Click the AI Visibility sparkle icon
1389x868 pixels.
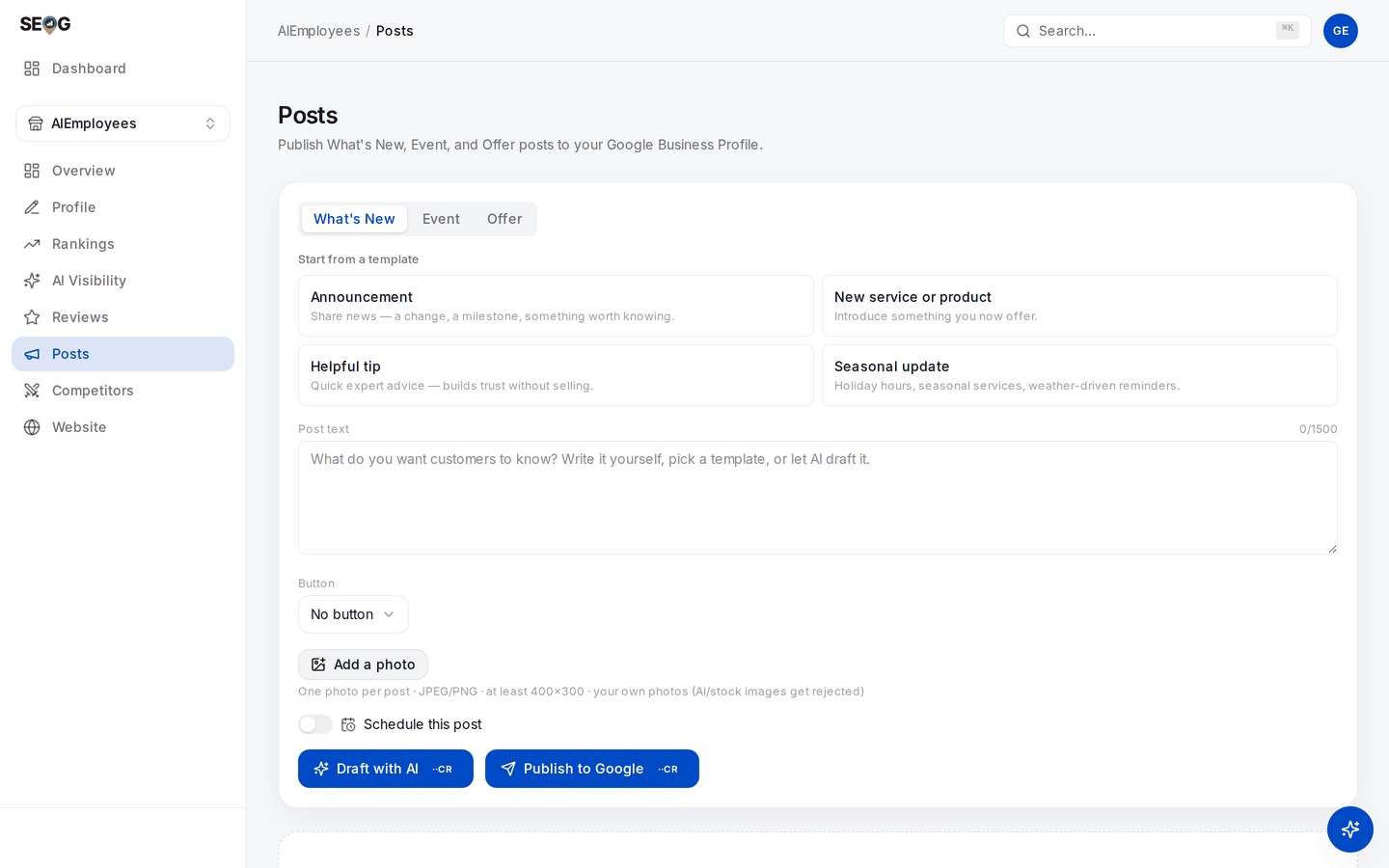click(32, 281)
